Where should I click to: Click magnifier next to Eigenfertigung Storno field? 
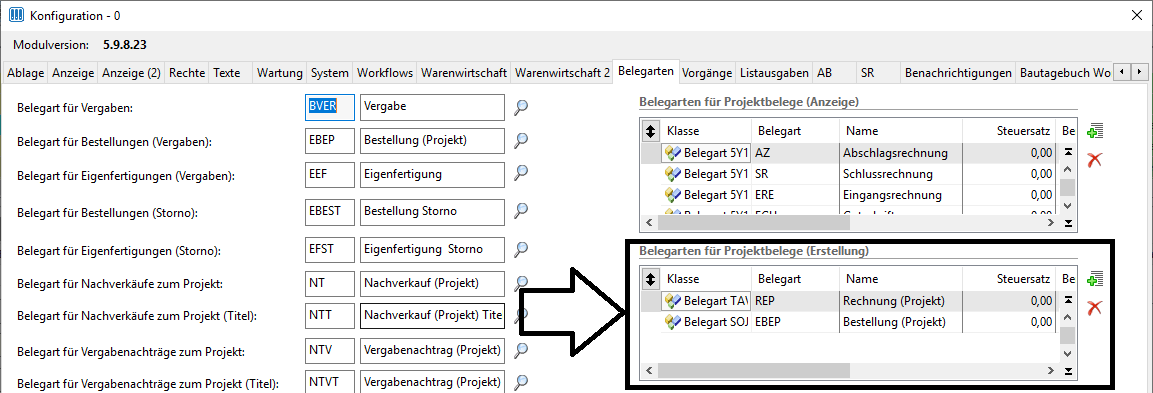point(521,249)
